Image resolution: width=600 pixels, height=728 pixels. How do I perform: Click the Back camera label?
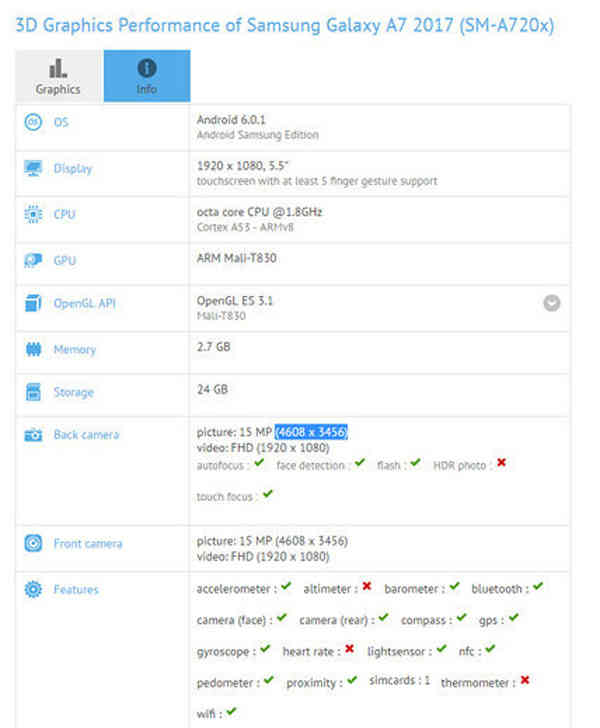tap(86, 435)
